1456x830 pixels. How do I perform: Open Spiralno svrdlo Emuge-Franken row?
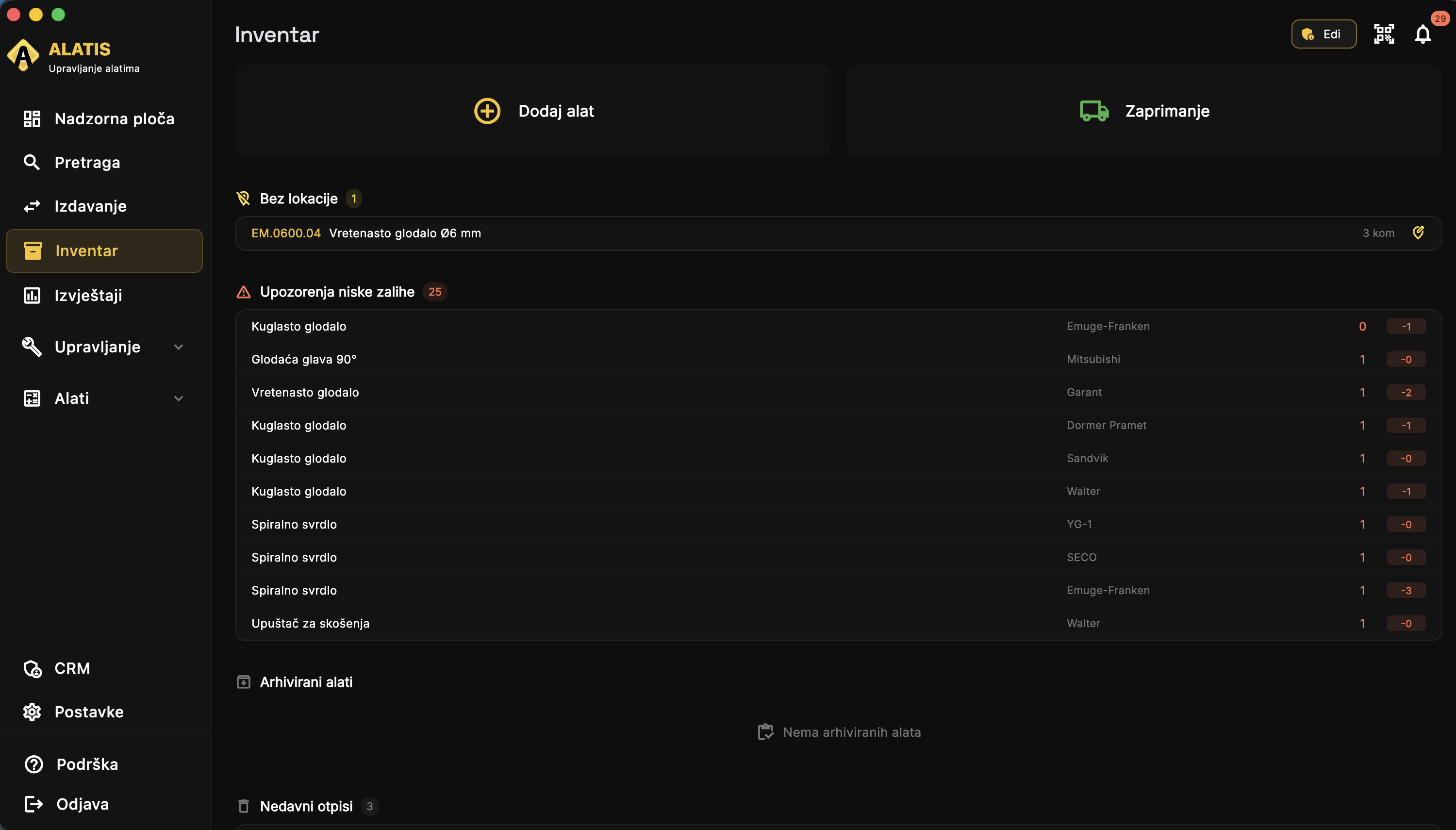pyautogui.click(x=838, y=591)
